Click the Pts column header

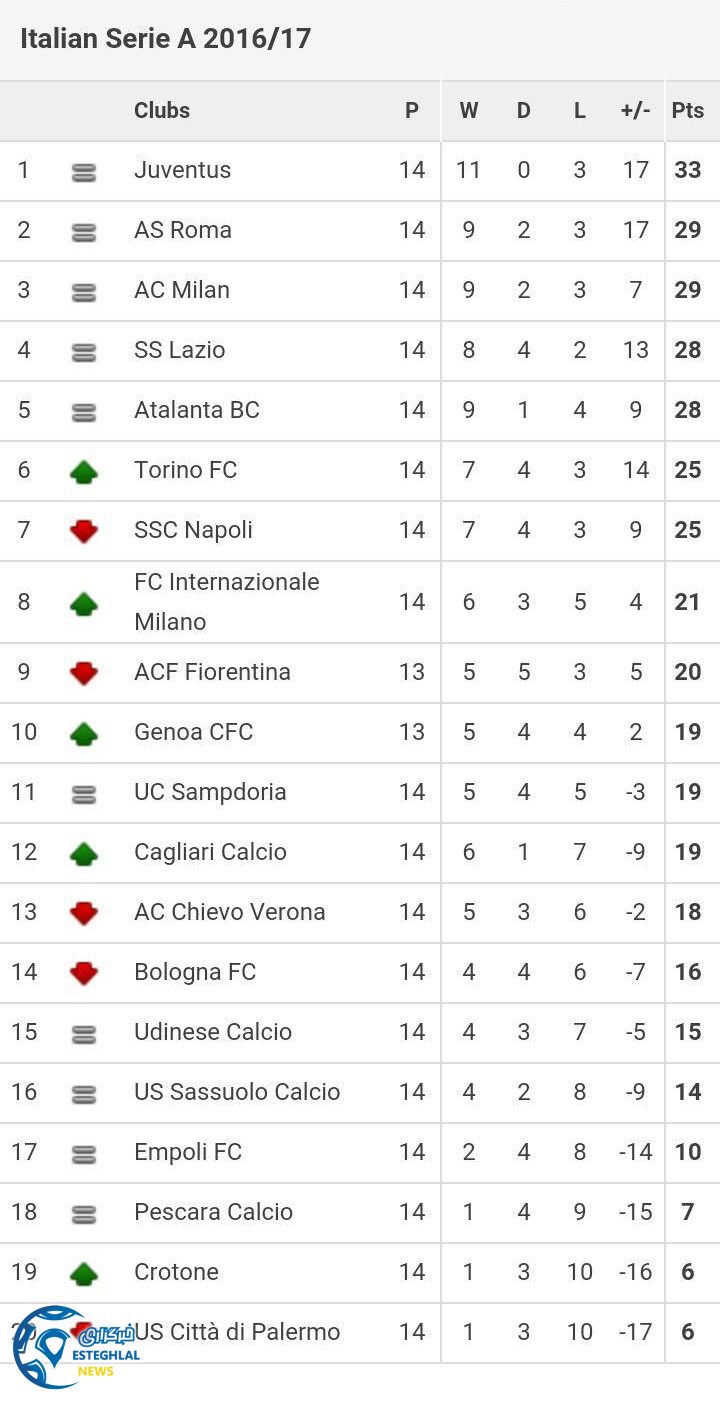click(x=688, y=110)
